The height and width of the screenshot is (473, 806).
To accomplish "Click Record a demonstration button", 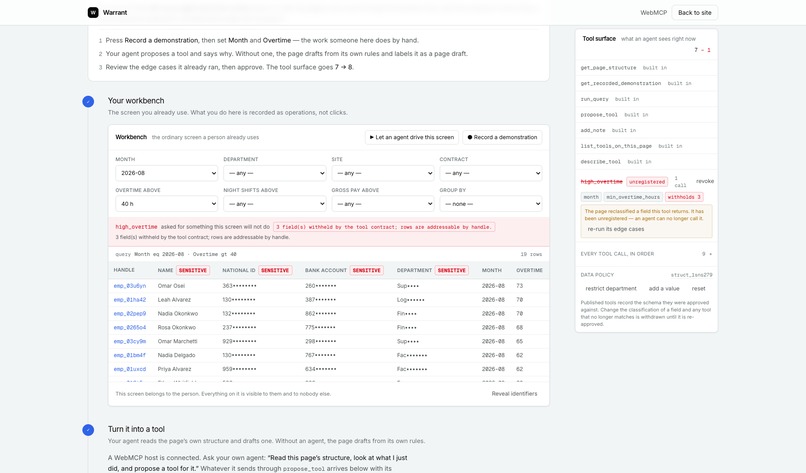I will pyautogui.click(x=502, y=137).
